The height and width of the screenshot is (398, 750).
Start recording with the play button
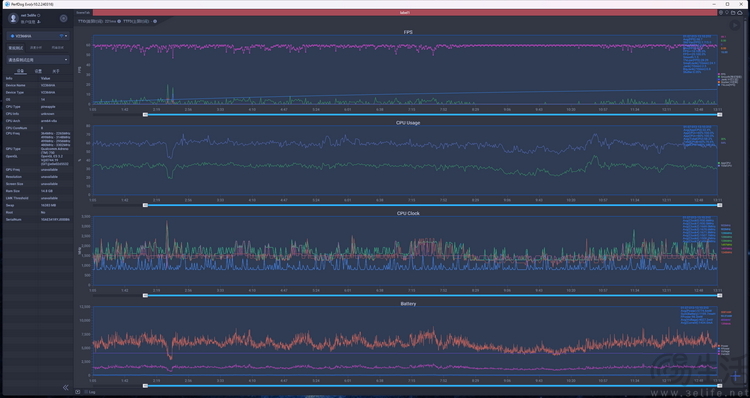tap(735, 25)
